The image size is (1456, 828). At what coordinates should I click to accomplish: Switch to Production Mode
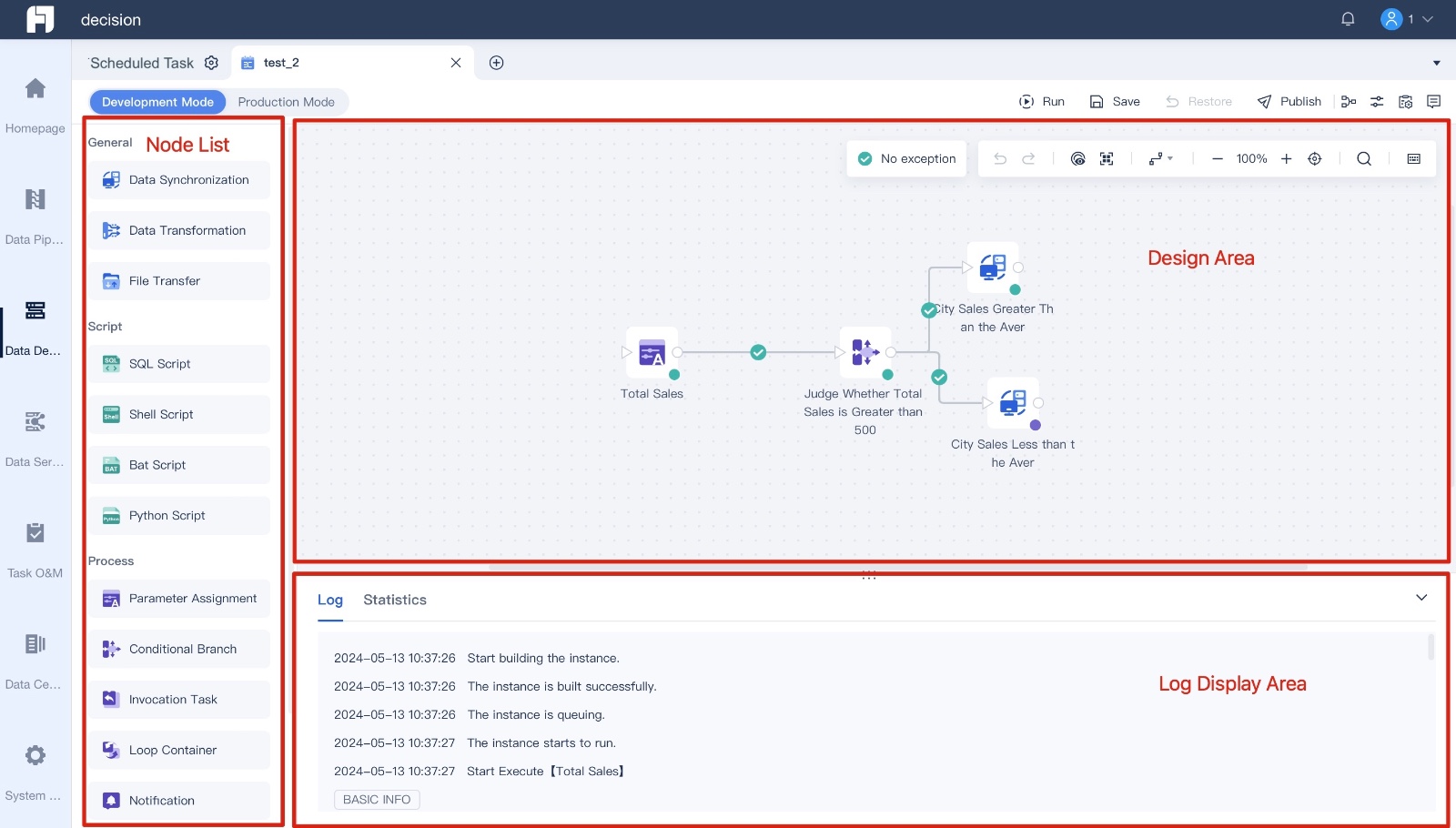(x=286, y=102)
